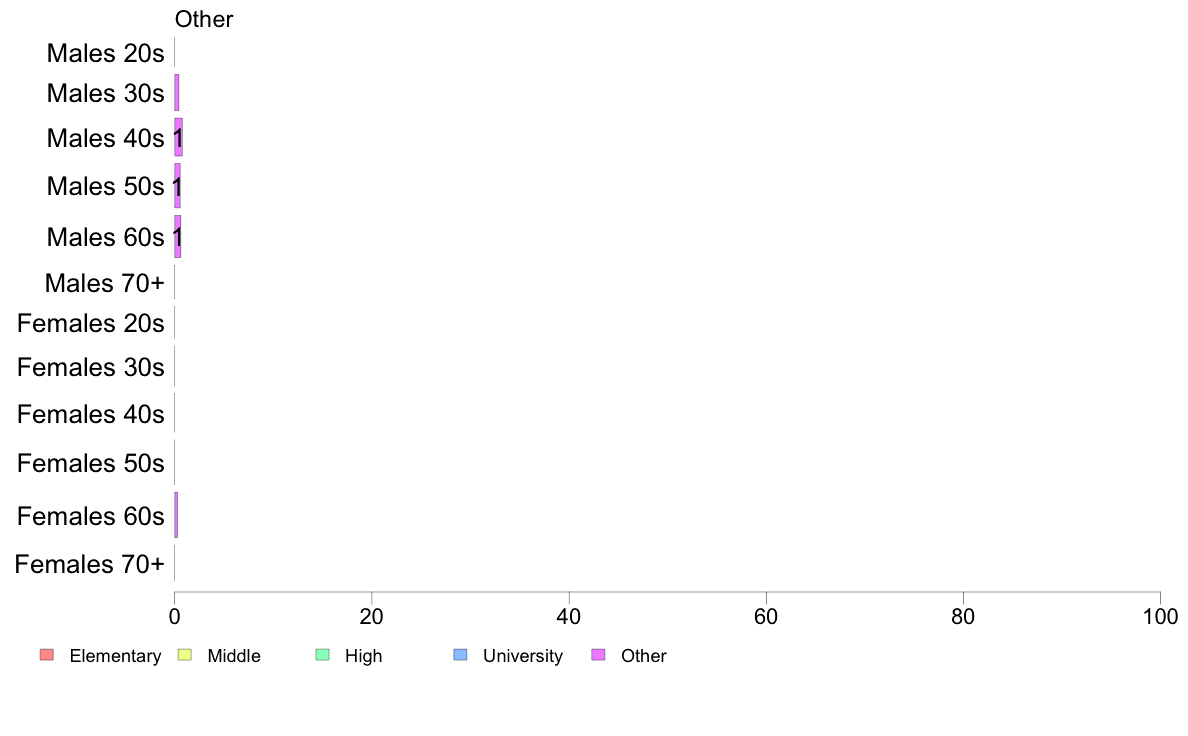The image size is (1188, 736).
Task: Select the Males 40s bar
Action: [179, 137]
